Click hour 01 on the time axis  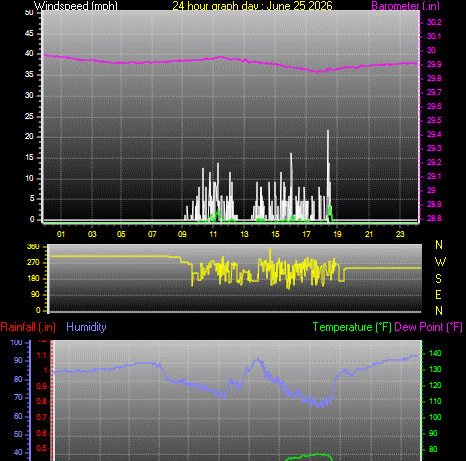click(61, 234)
